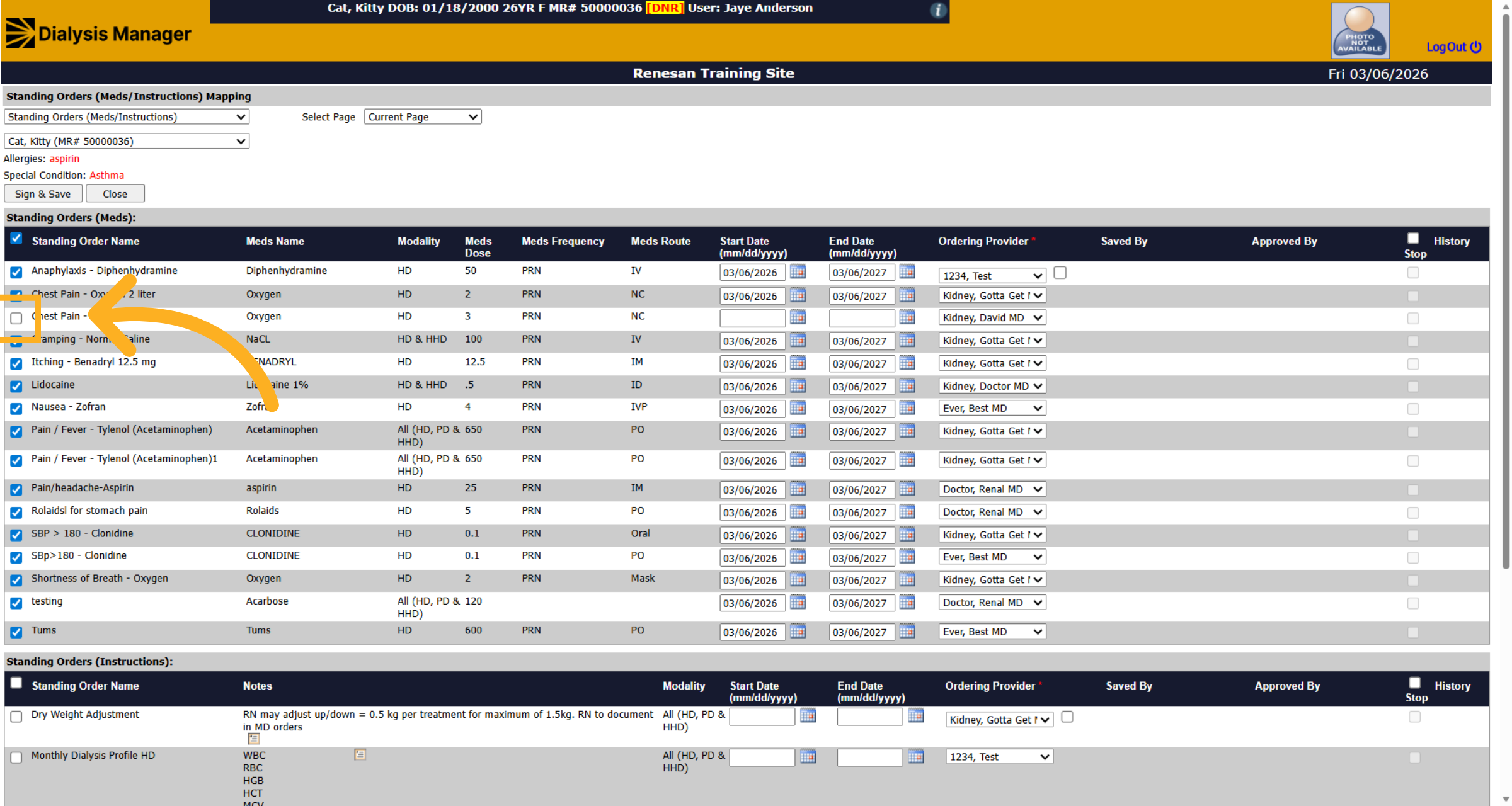This screenshot has height=806, width=1512.
Task: Open End Date calendar for Shortness of Breath row
Action: [x=907, y=580]
